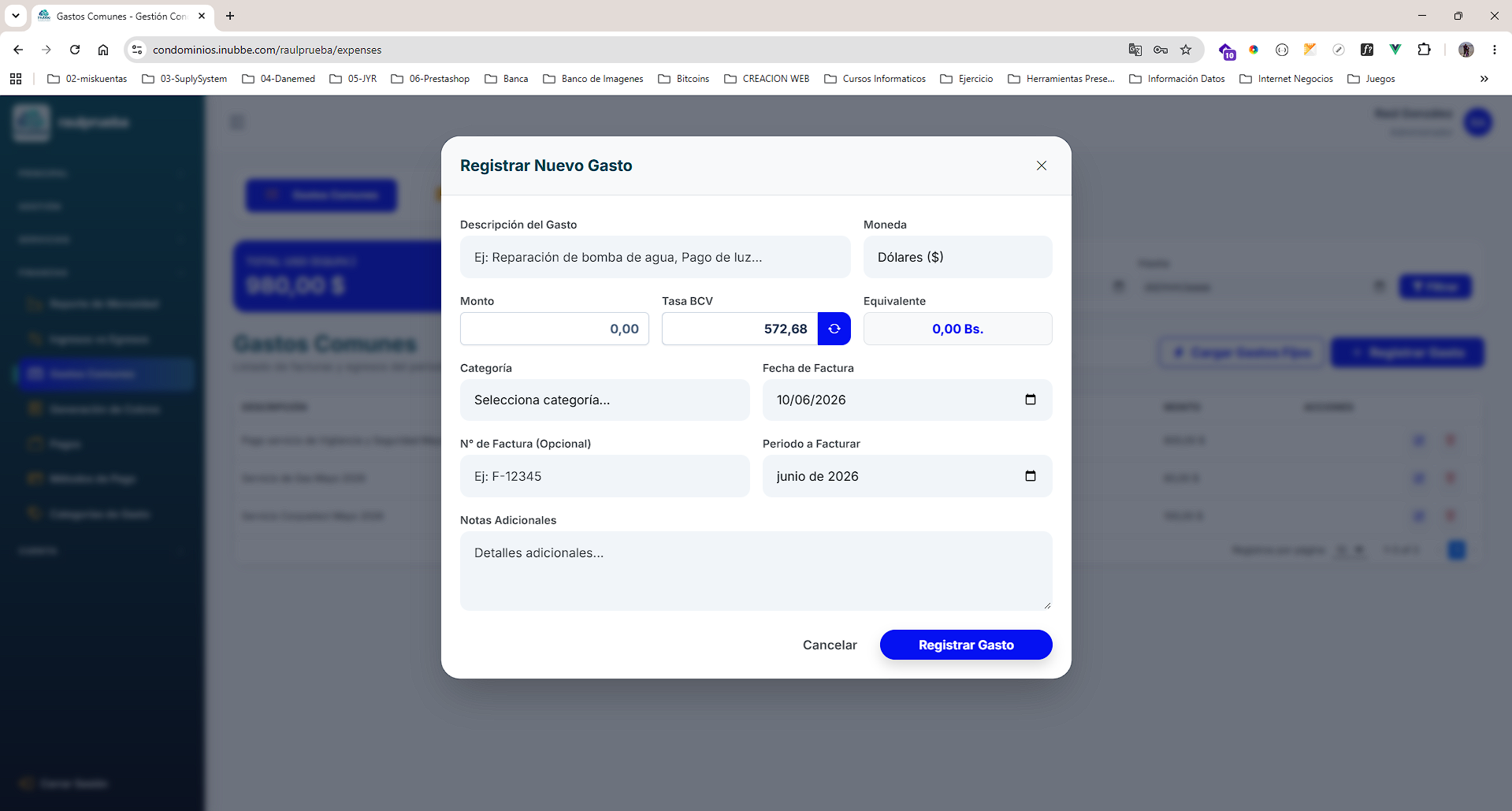Image resolution: width=1512 pixels, height=811 pixels.
Task: Open 05-JYR bookmark folder
Action: tap(354, 79)
